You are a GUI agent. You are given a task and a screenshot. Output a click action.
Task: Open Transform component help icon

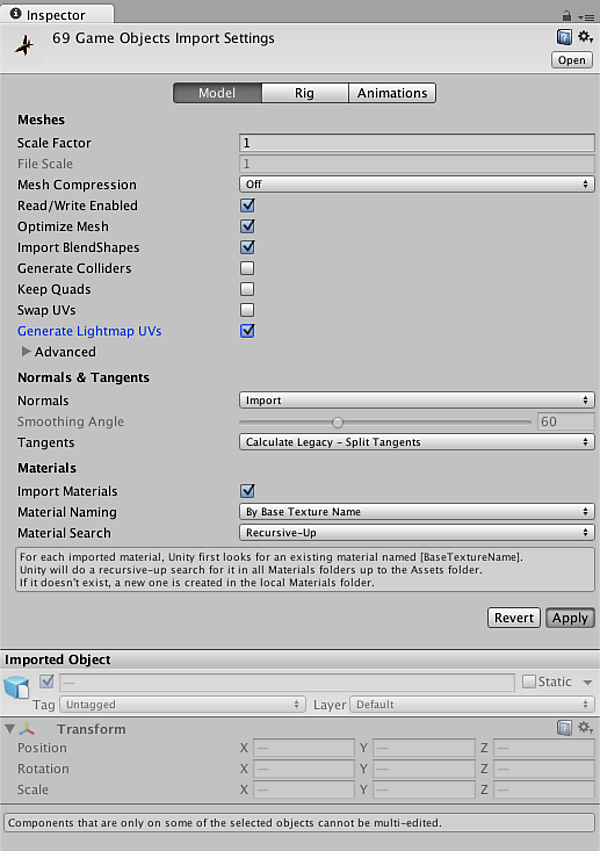[564, 727]
